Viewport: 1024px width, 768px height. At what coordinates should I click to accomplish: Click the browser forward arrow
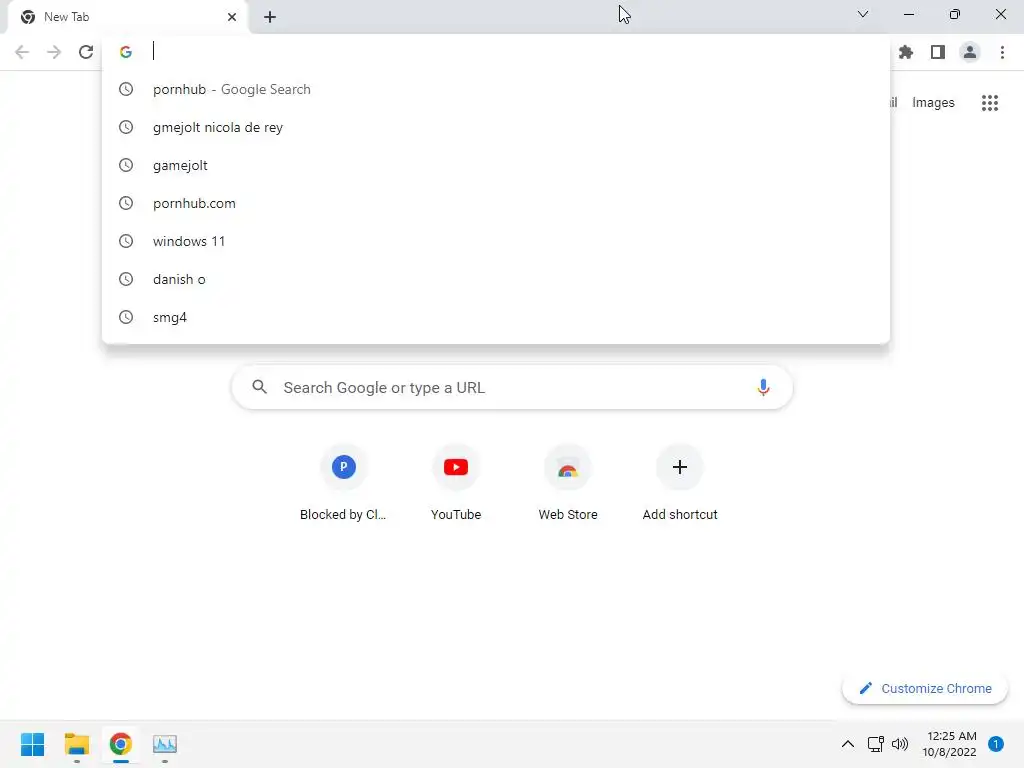pyautogui.click(x=54, y=52)
